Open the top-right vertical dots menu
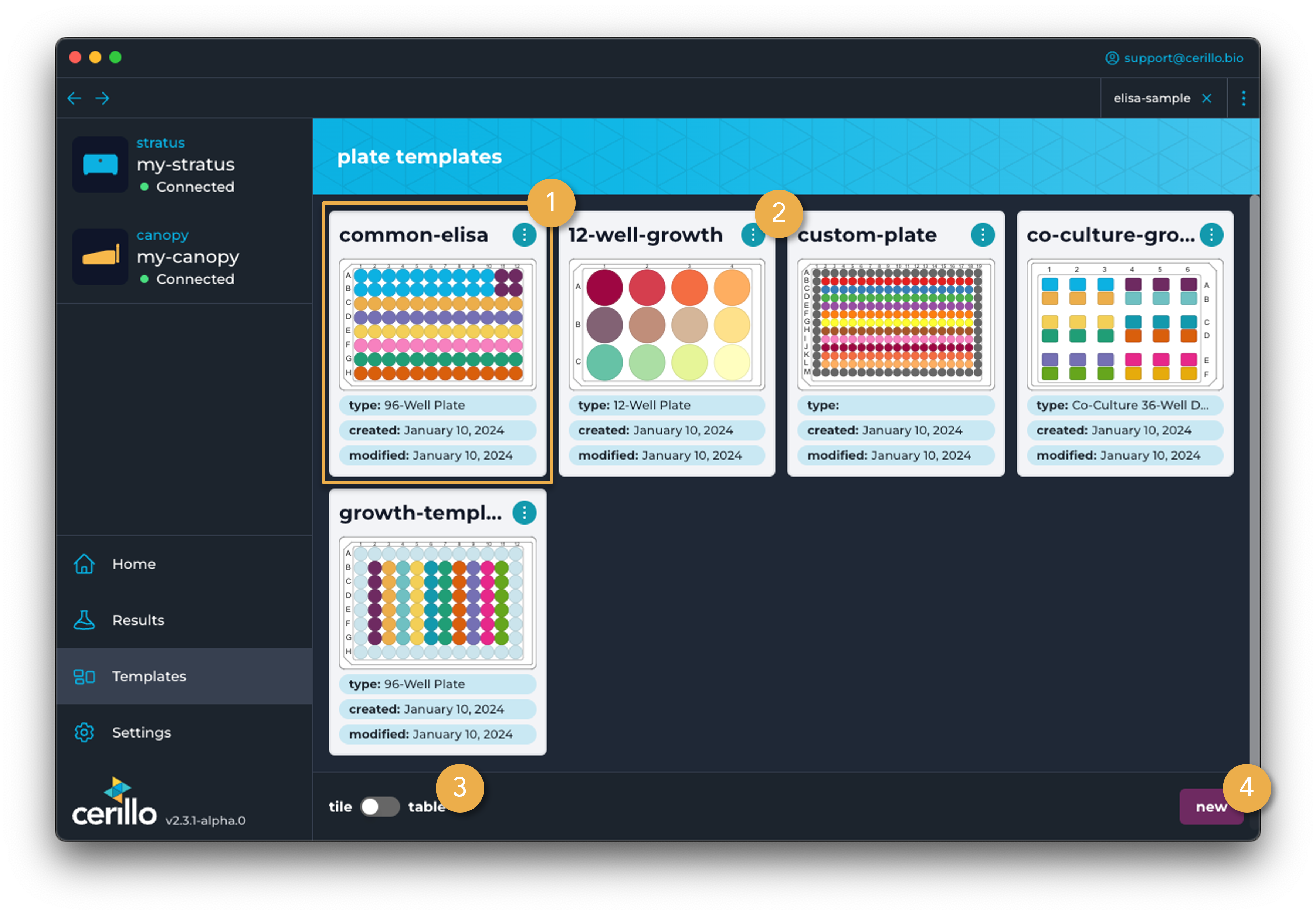Image resolution: width=1316 pixels, height=915 pixels. point(1243,98)
